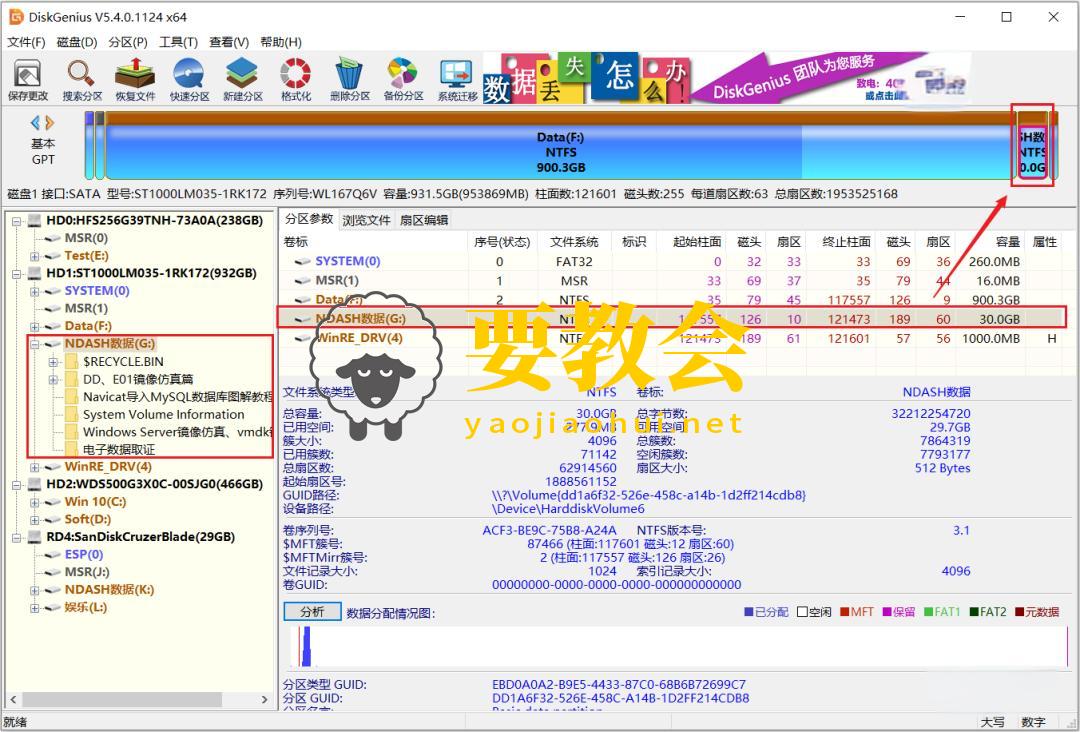This screenshot has height=732, width=1080.
Task: Select the 电子数据取证 folder in tree
Action: pos(119,450)
